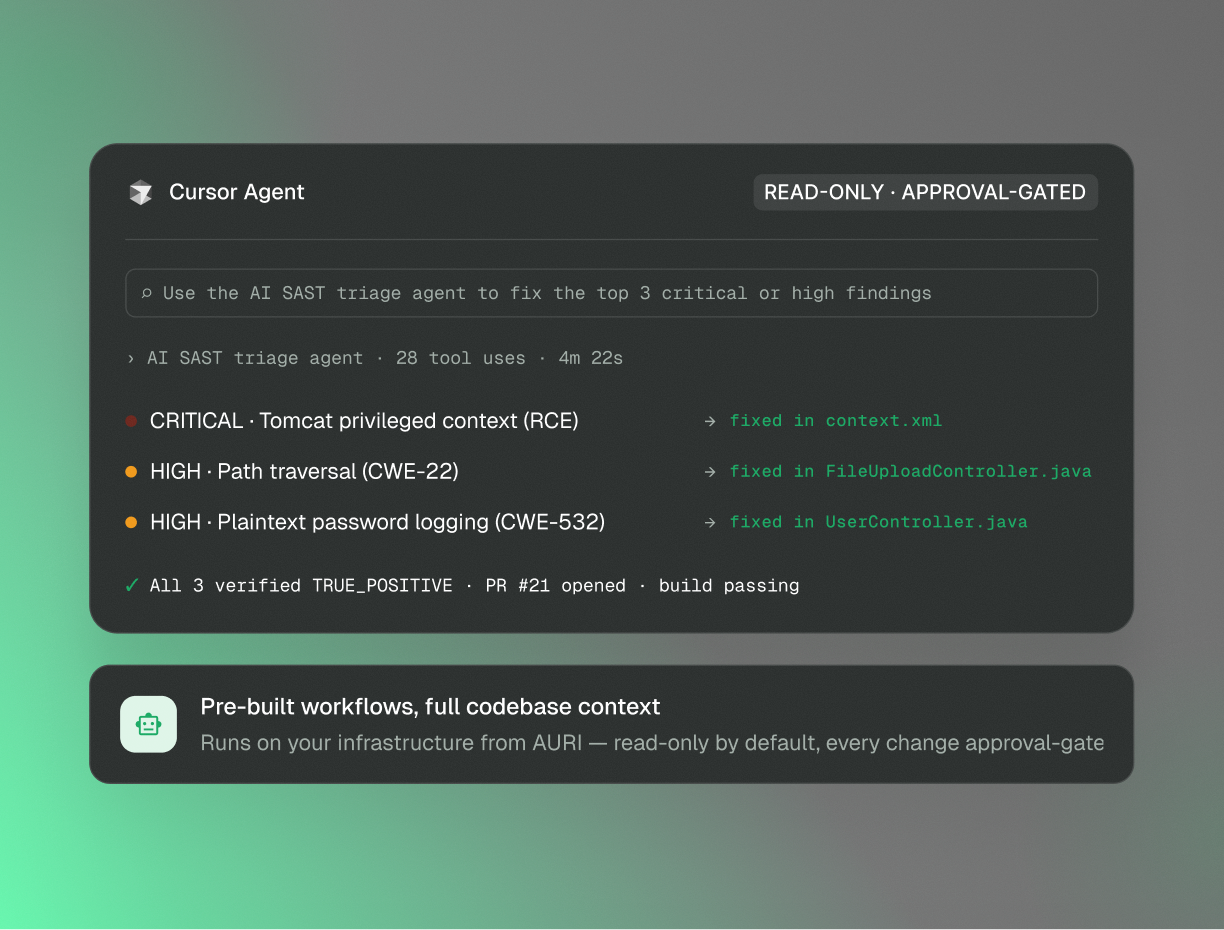Click the orange dot beside Path traversal
Viewport: 1224px width, 930px height.
pos(131,471)
